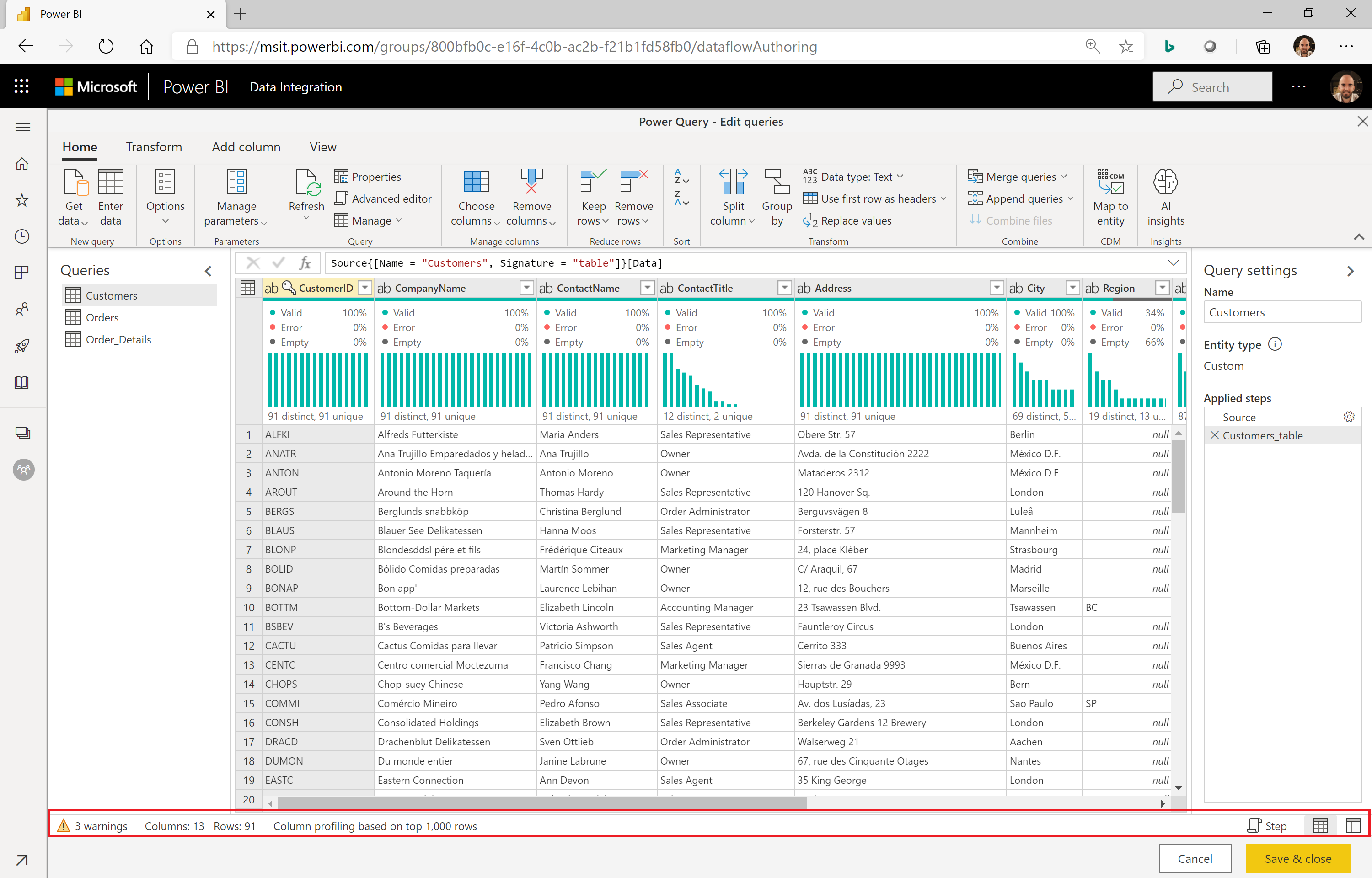
Task: Click the Save & close button
Action: (1298, 858)
